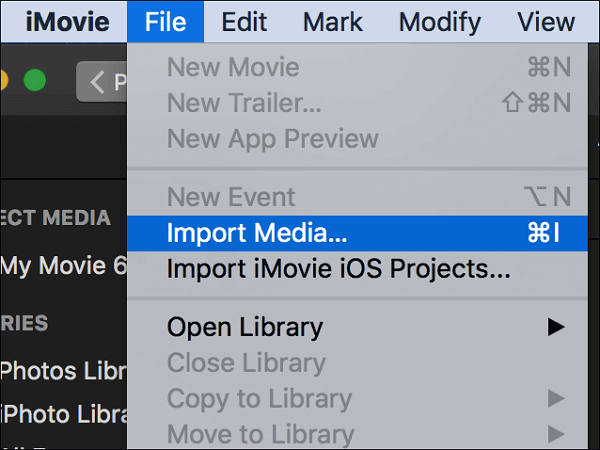Expand the Open Library submenu
Screen dimensions: 600x450
pos(245,326)
